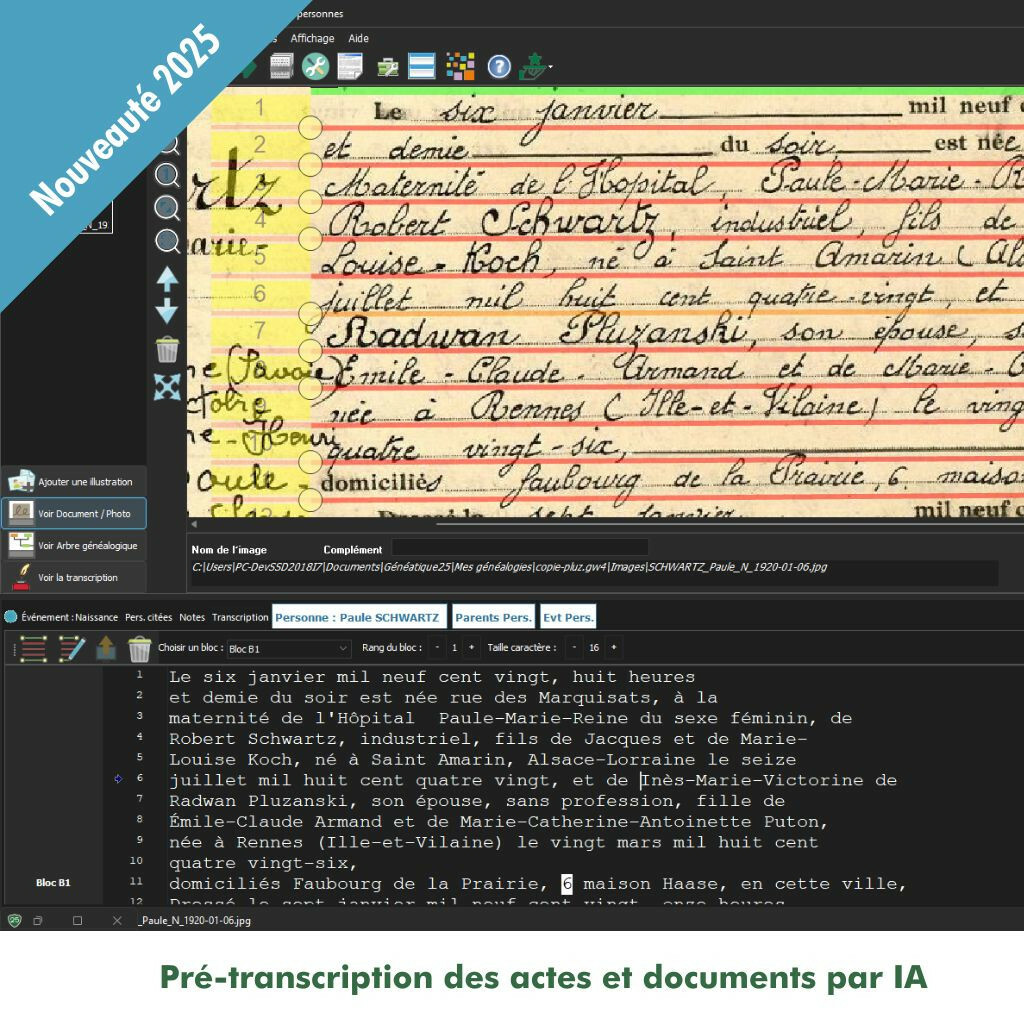The image size is (1024, 1024).
Task: Select the circle marker on line 1
Action: tap(310, 127)
